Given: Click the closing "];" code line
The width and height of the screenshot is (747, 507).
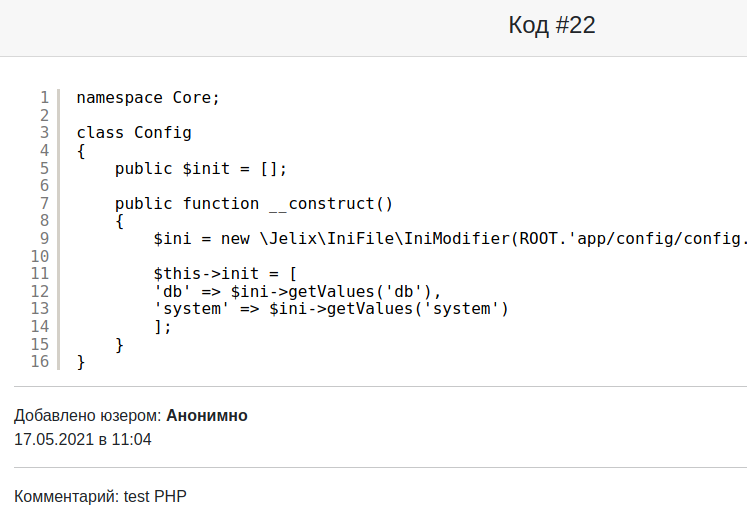Looking at the screenshot, I should pos(163,326).
